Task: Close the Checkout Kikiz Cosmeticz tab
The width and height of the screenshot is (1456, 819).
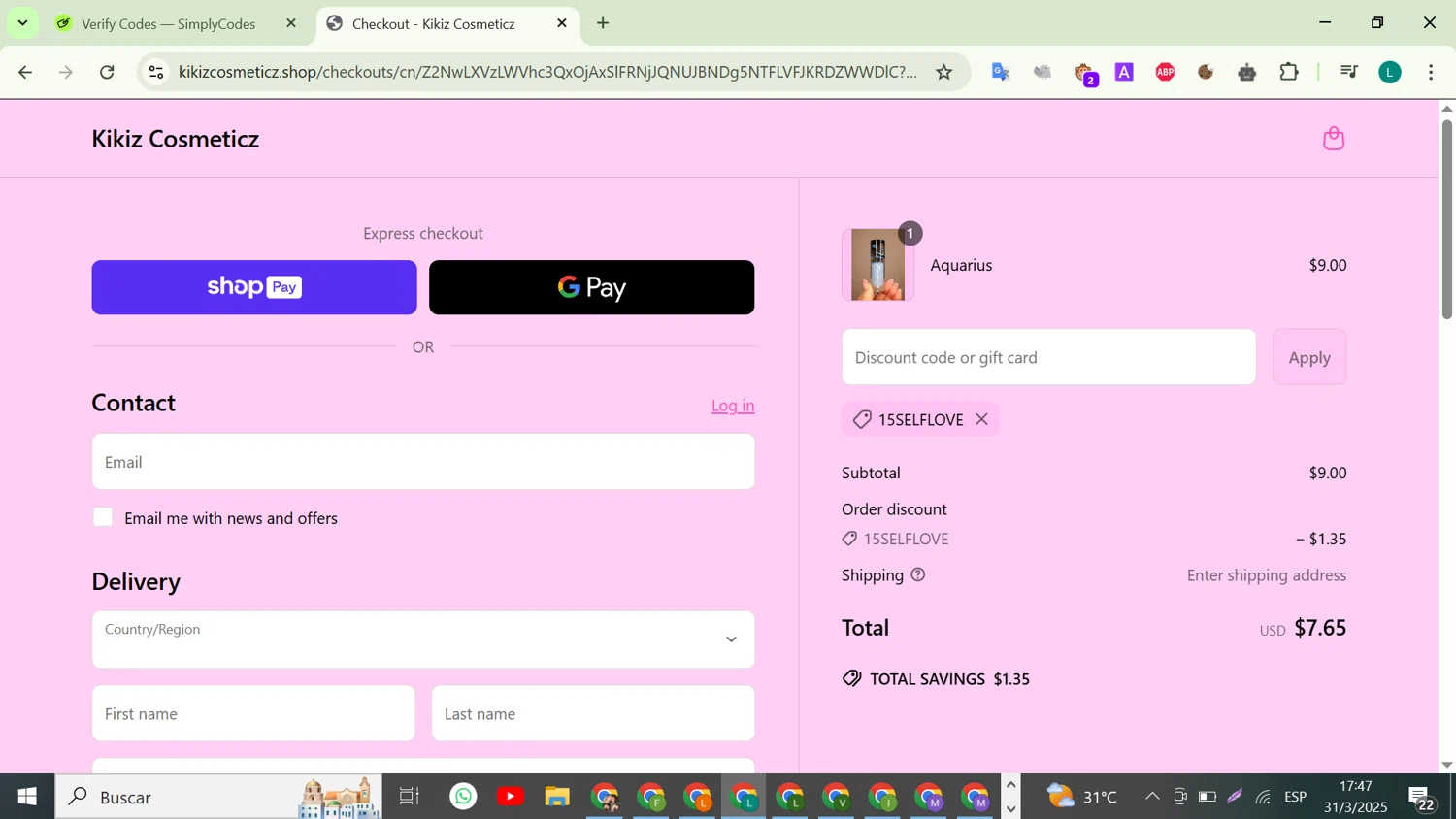Action: pyautogui.click(x=562, y=23)
